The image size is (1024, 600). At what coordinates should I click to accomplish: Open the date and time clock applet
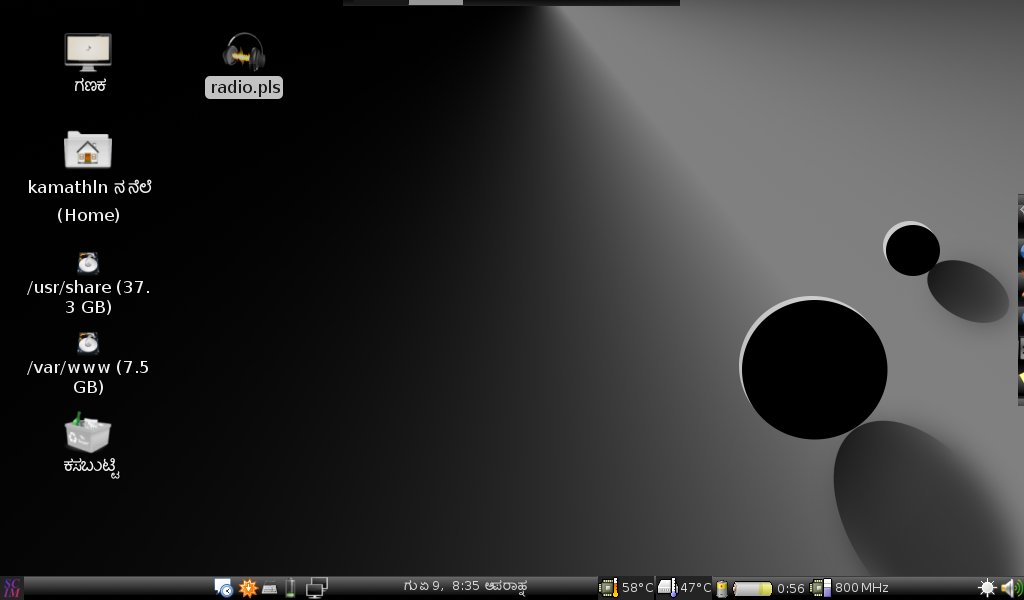tap(466, 586)
